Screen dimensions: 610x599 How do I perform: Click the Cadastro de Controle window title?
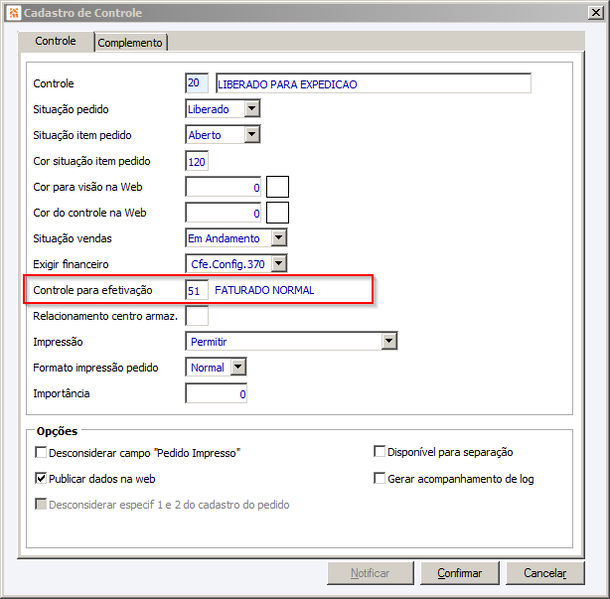[x=83, y=13]
